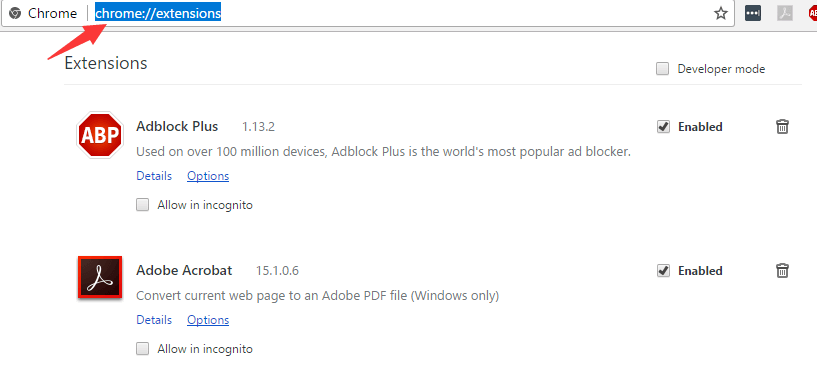Viewport: 817px width, 384px height.
Task: Open the ABP icon in the browser toolbar
Action: 812,14
